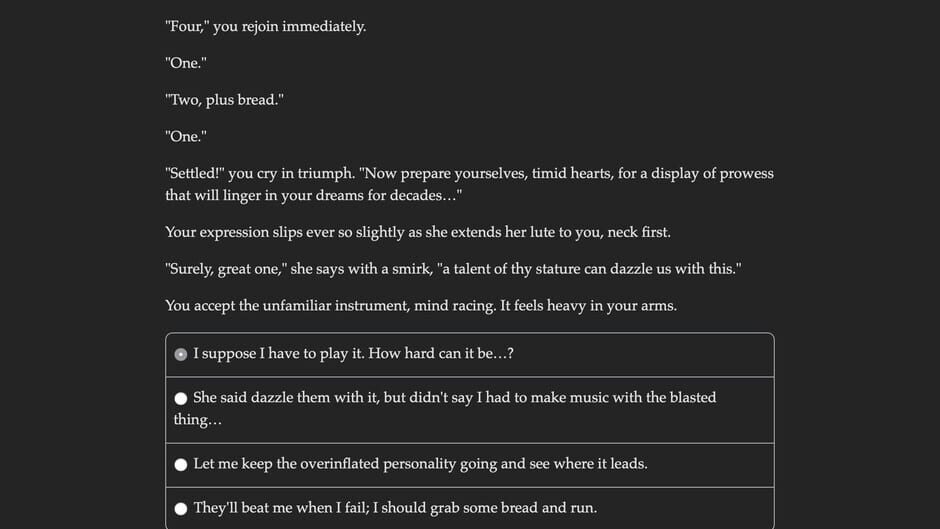Click the second '"One."' line below 'Two, plus bread'

coord(185,137)
